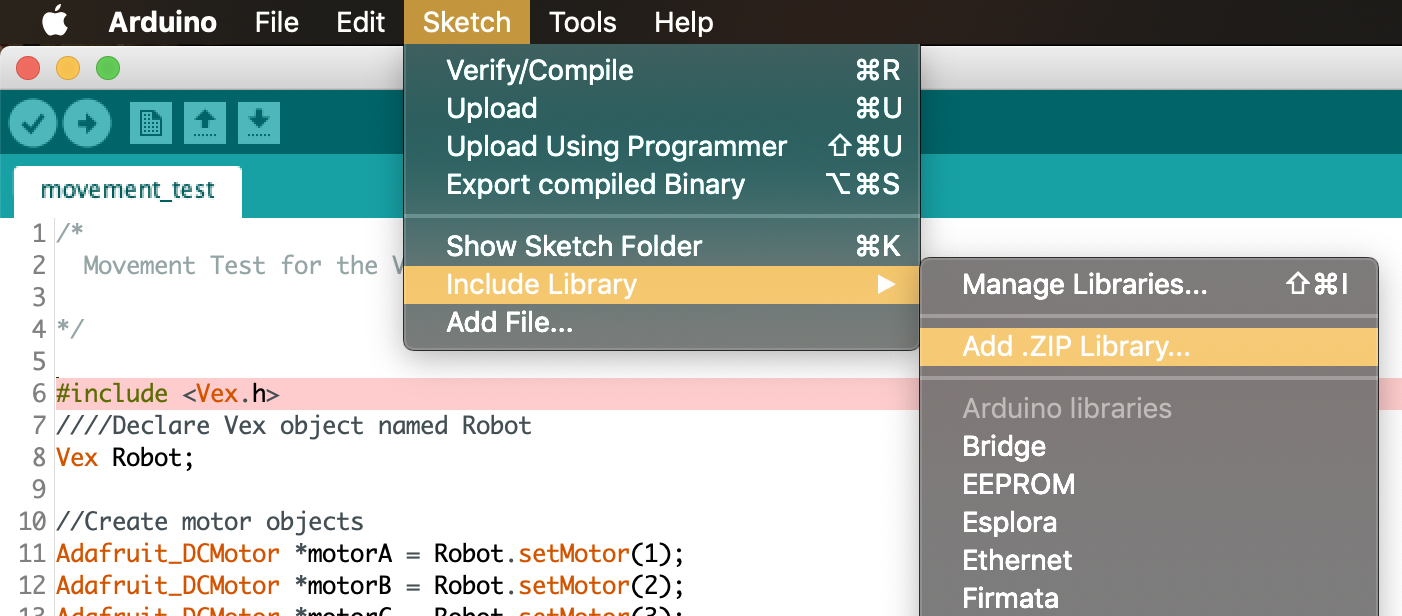Include the Ethernet library
The height and width of the screenshot is (616, 1402).
point(1149,561)
